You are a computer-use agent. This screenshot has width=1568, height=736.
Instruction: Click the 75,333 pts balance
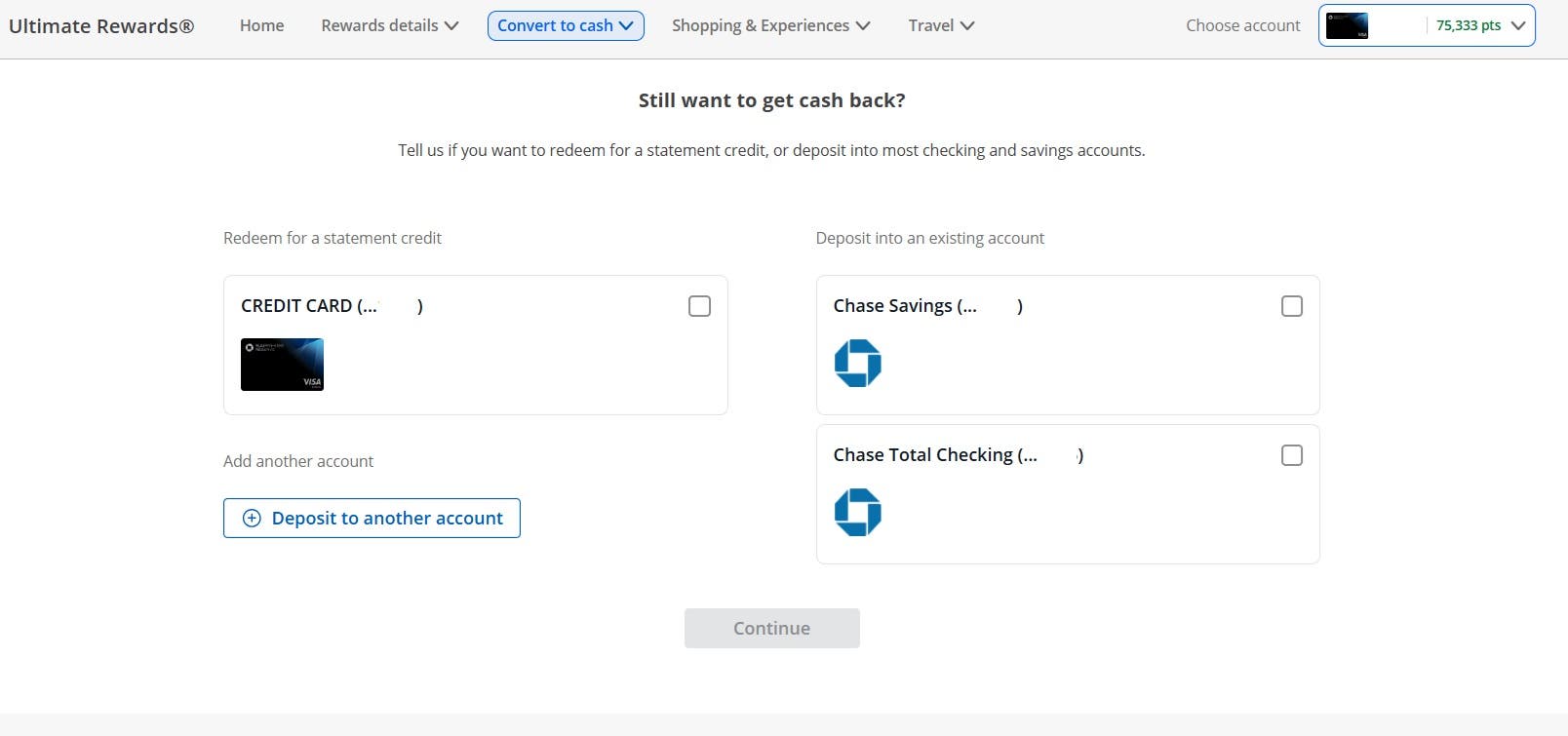[x=1468, y=26]
